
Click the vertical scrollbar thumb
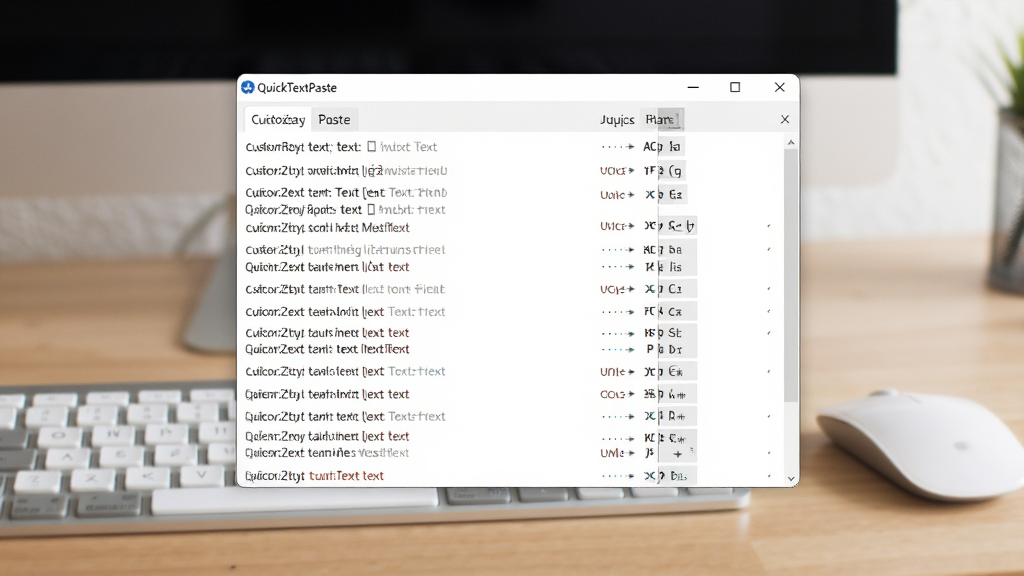[x=791, y=276]
